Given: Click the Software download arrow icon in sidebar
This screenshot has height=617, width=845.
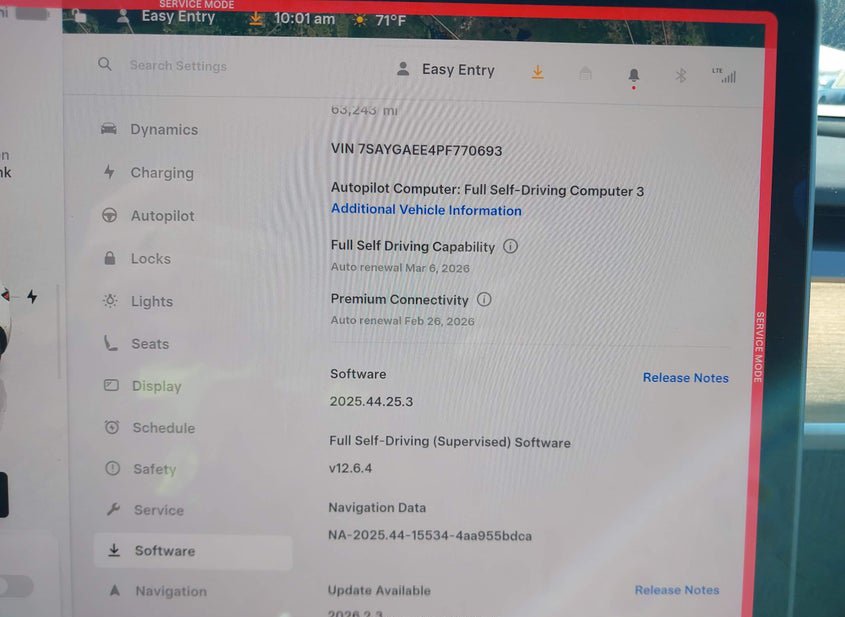Looking at the screenshot, I should (114, 550).
